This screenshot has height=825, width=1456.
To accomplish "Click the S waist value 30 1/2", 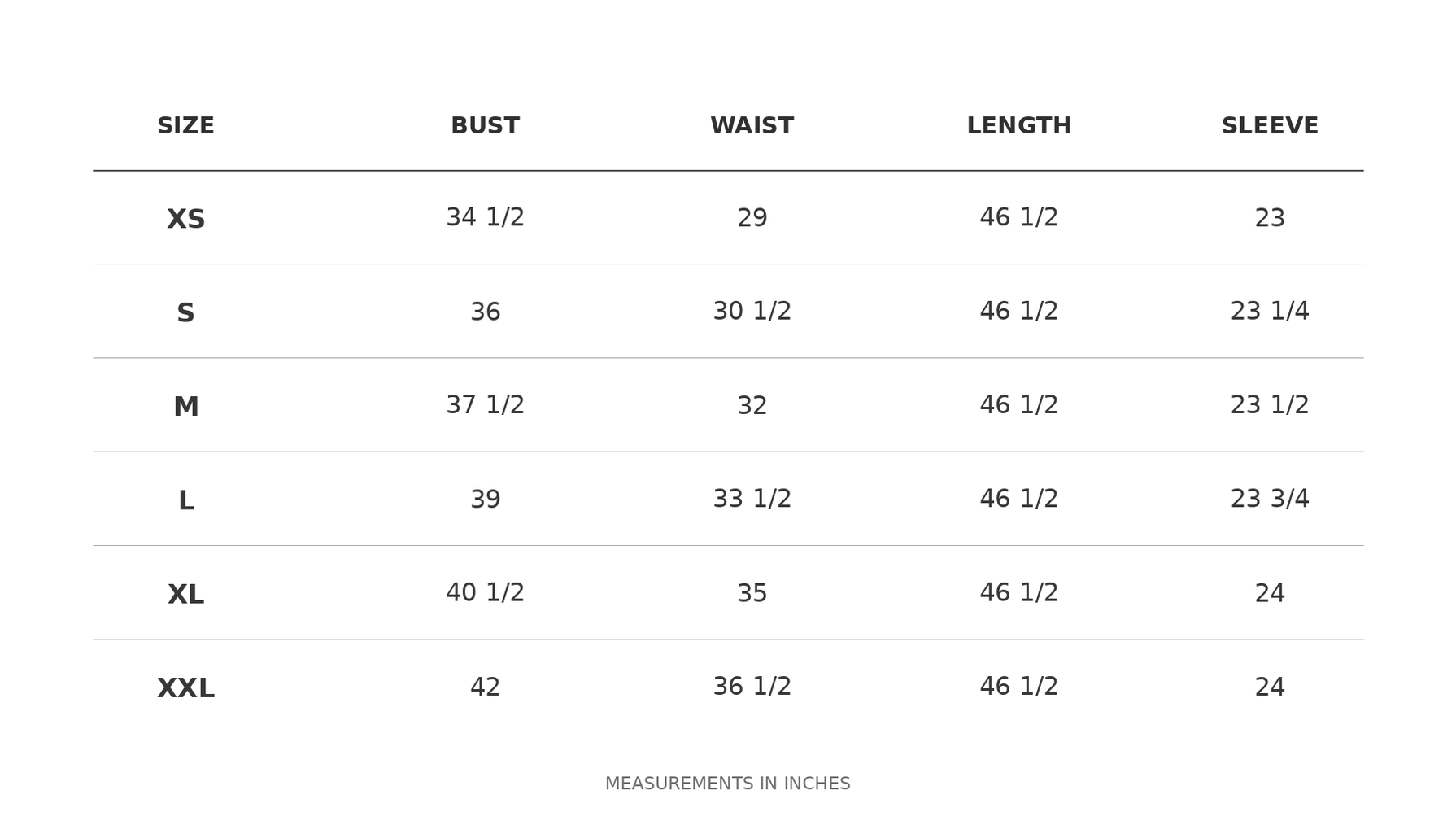I will (752, 312).
